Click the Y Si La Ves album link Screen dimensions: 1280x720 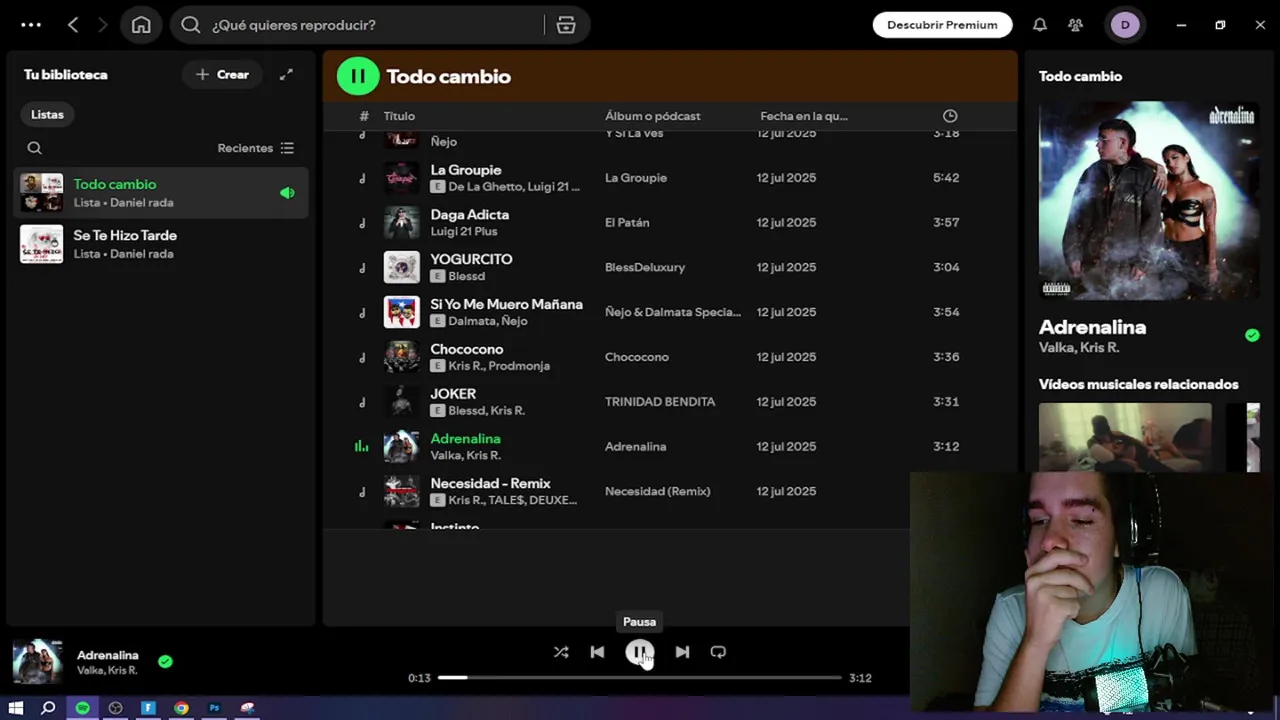(x=634, y=133)
